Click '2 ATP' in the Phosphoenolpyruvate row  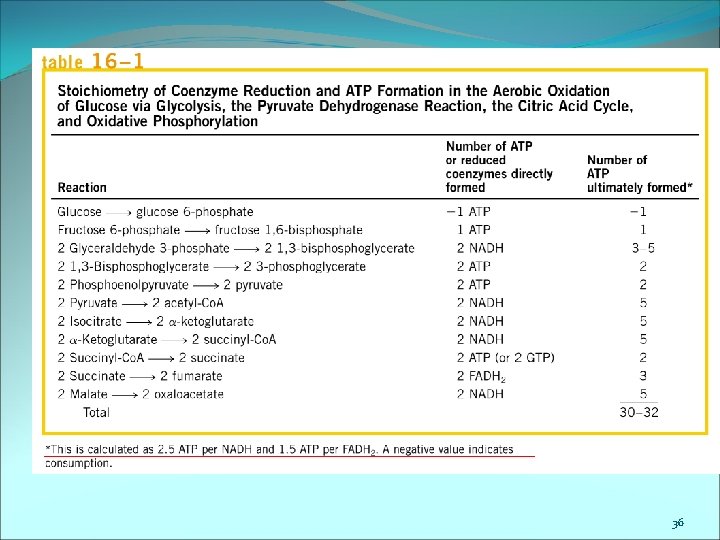[474, 285]
